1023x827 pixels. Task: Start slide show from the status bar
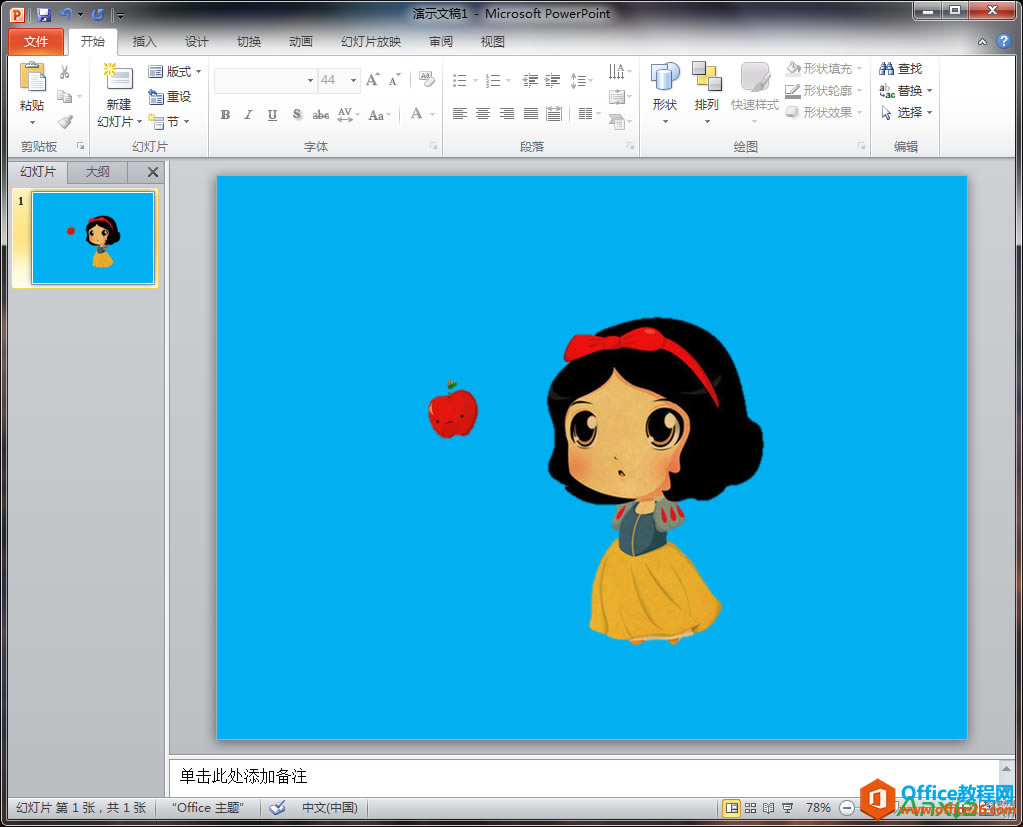tap(787, 808)
